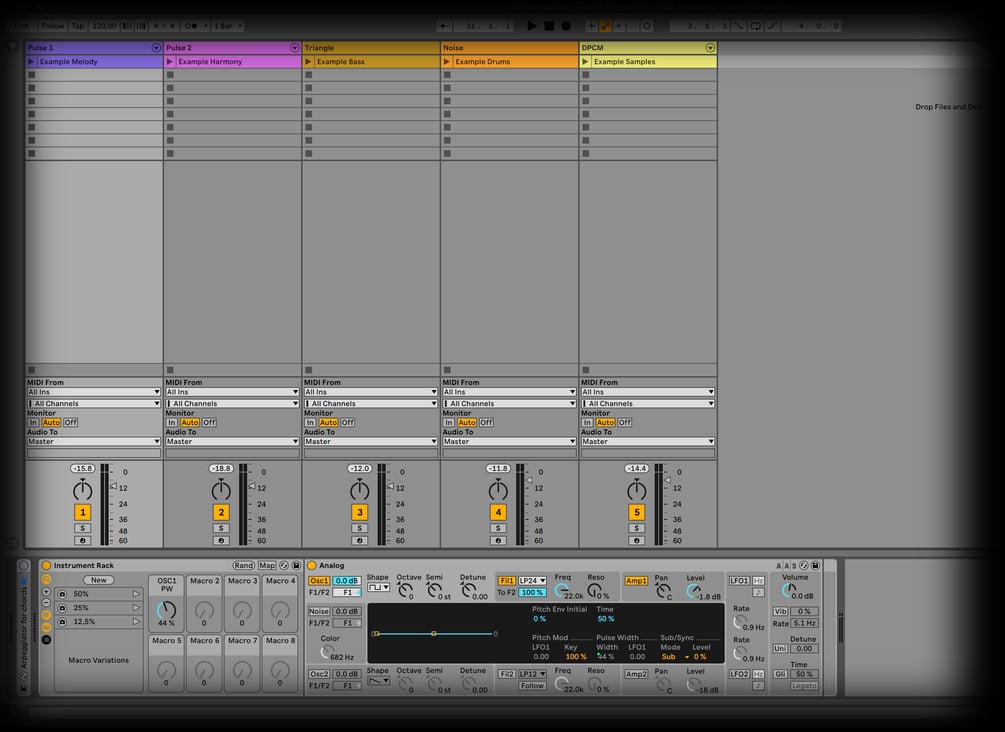Select the Amp2 section tab
This screenshot has height=732, width=1005.
636,674
